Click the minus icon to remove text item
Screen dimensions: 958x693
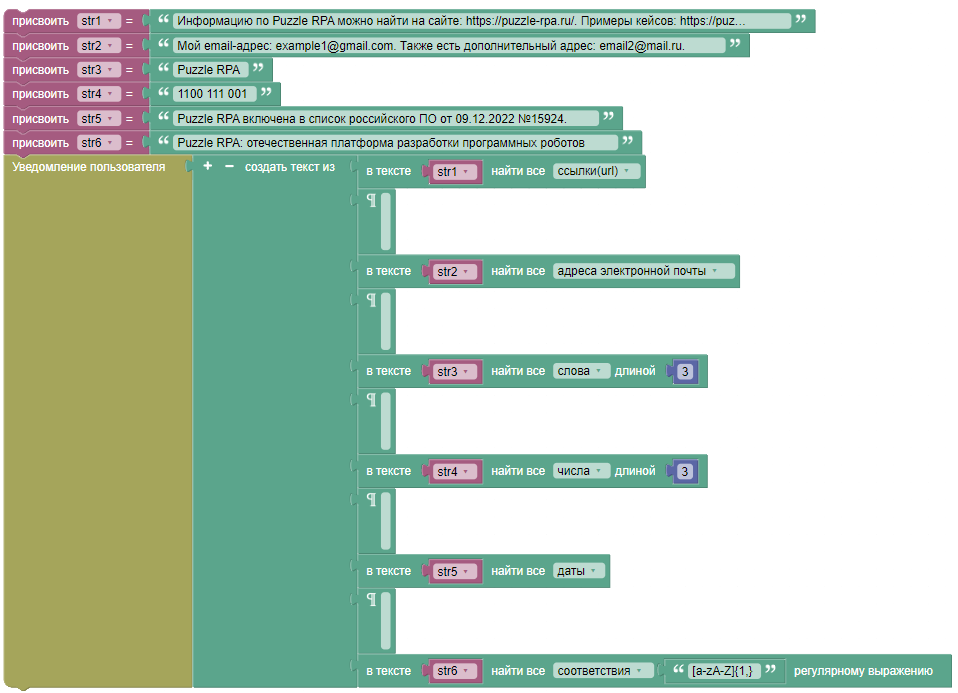coord(229,166)
